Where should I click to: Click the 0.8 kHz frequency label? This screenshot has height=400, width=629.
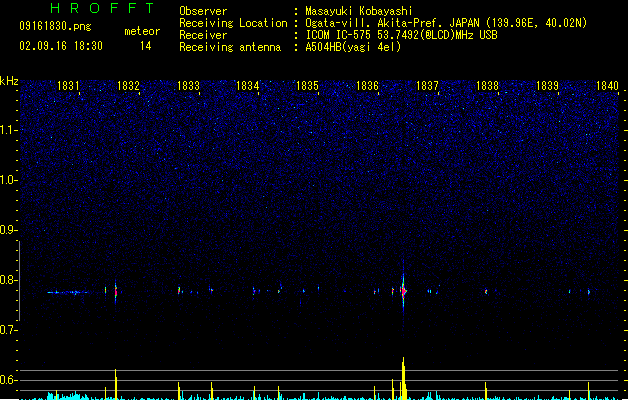point(8,280)
